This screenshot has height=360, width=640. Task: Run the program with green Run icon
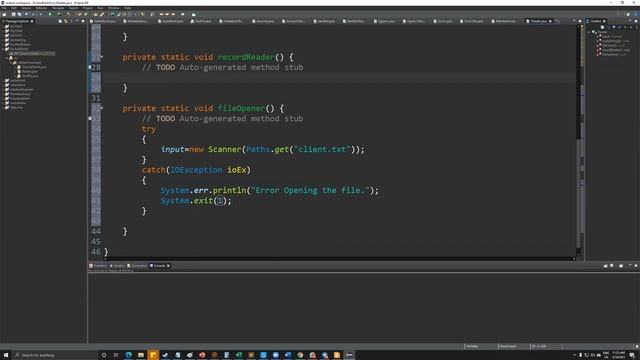tap(50, 14)
